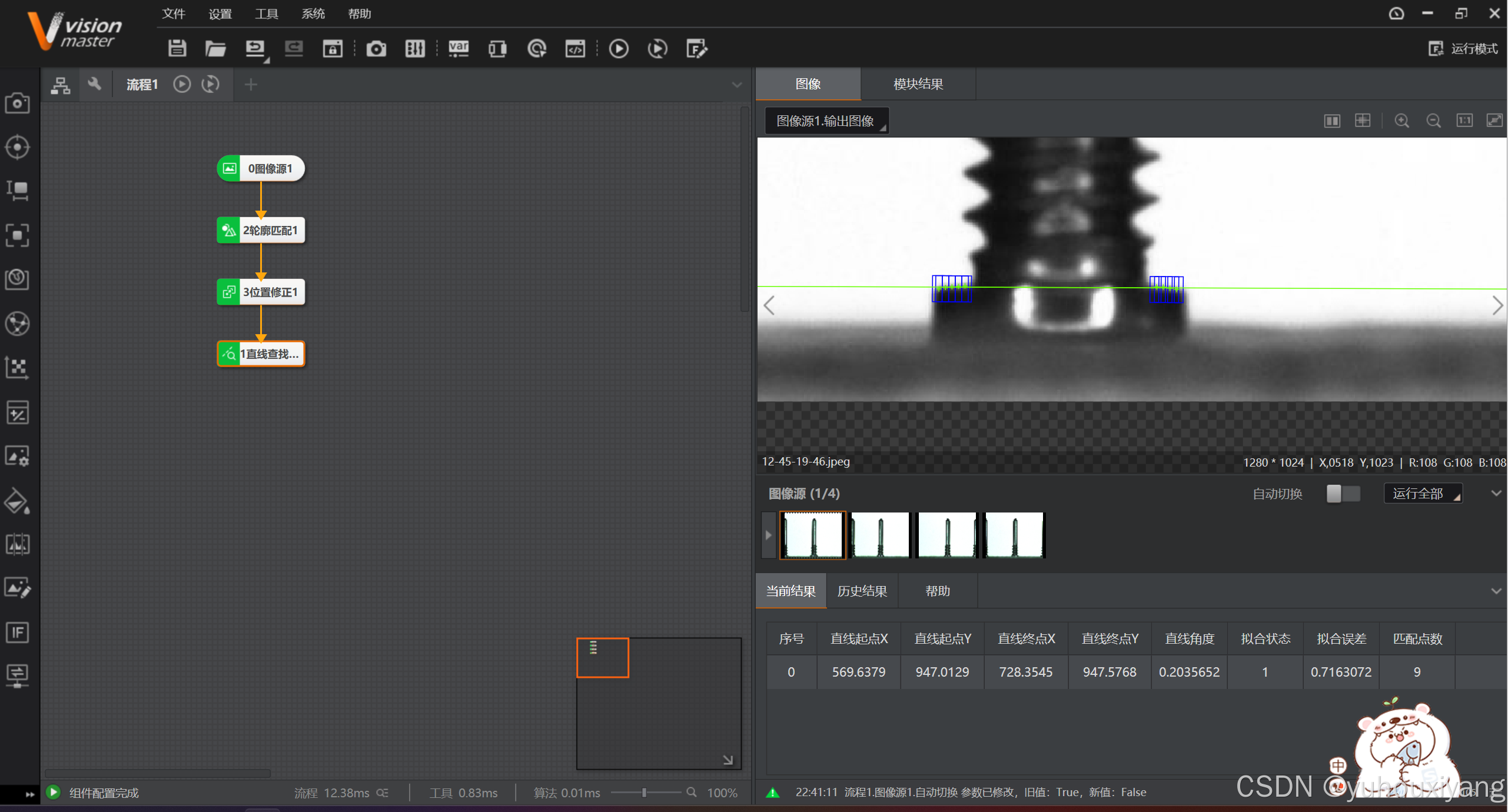Expand the 运行全部 dropdown
1508x812 pixels.
(1423, 493)
